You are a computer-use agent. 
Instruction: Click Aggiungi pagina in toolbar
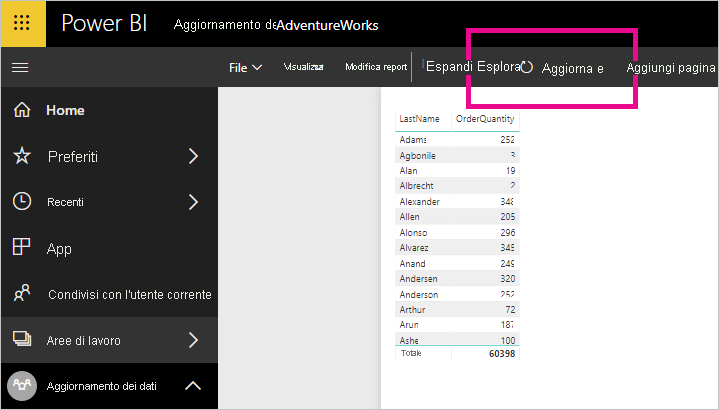coord(671,68)
